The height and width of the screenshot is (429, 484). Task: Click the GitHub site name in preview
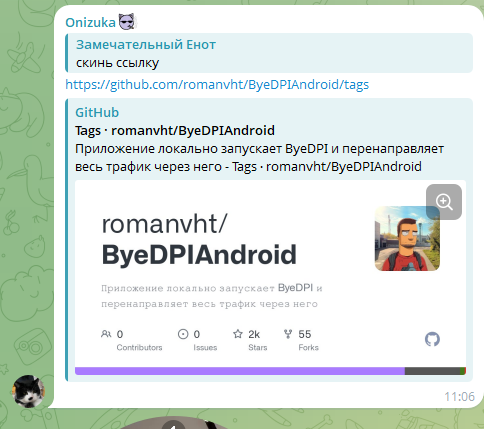click(x=97, y=112)
